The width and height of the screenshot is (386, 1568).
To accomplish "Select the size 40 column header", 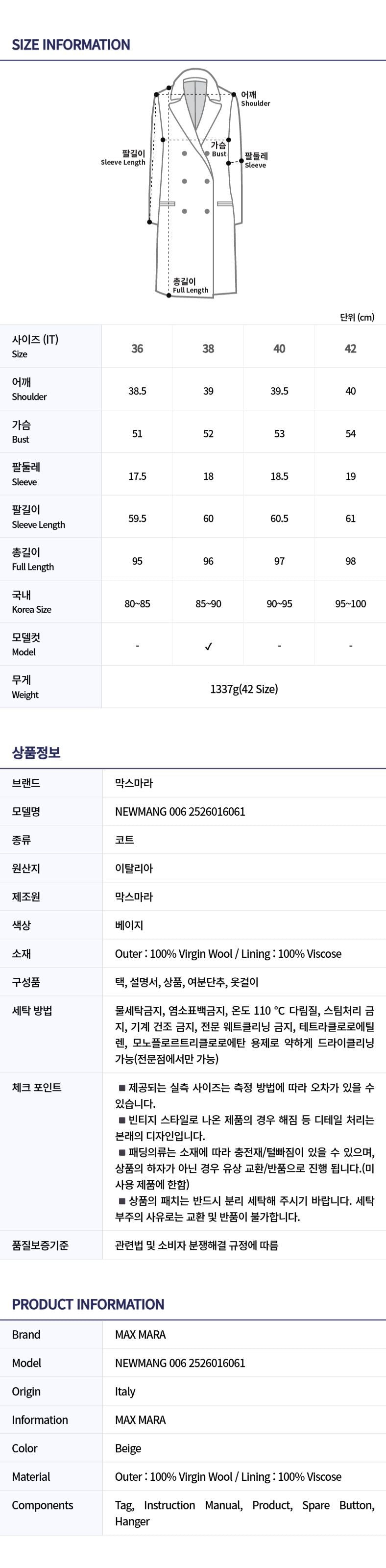I will pyautogui.click(x=279, y=348).
